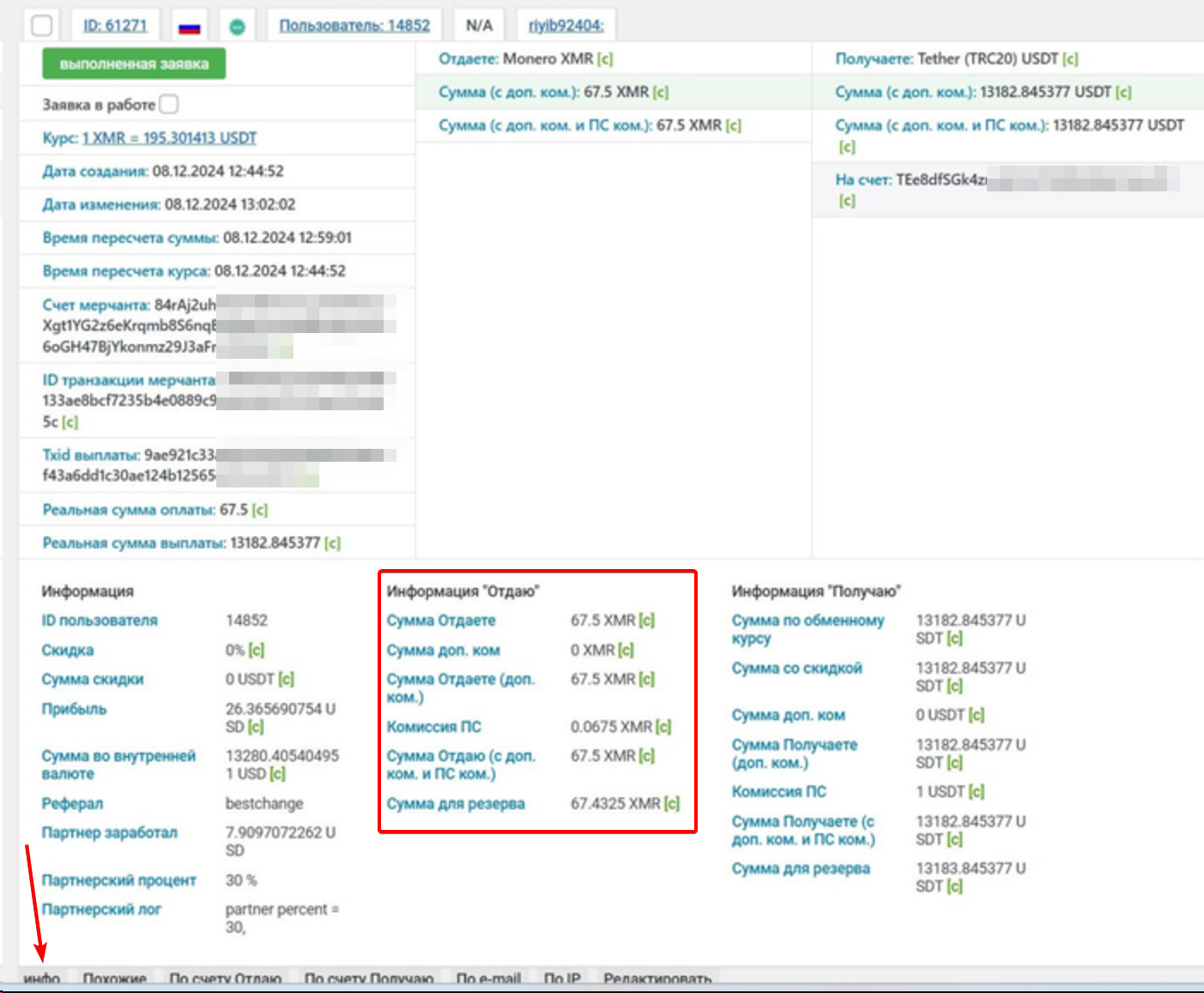Copy the ID транзакции мерчанта value
Viewport: 1204px width, 993px height.
click(x=70, y=422)
